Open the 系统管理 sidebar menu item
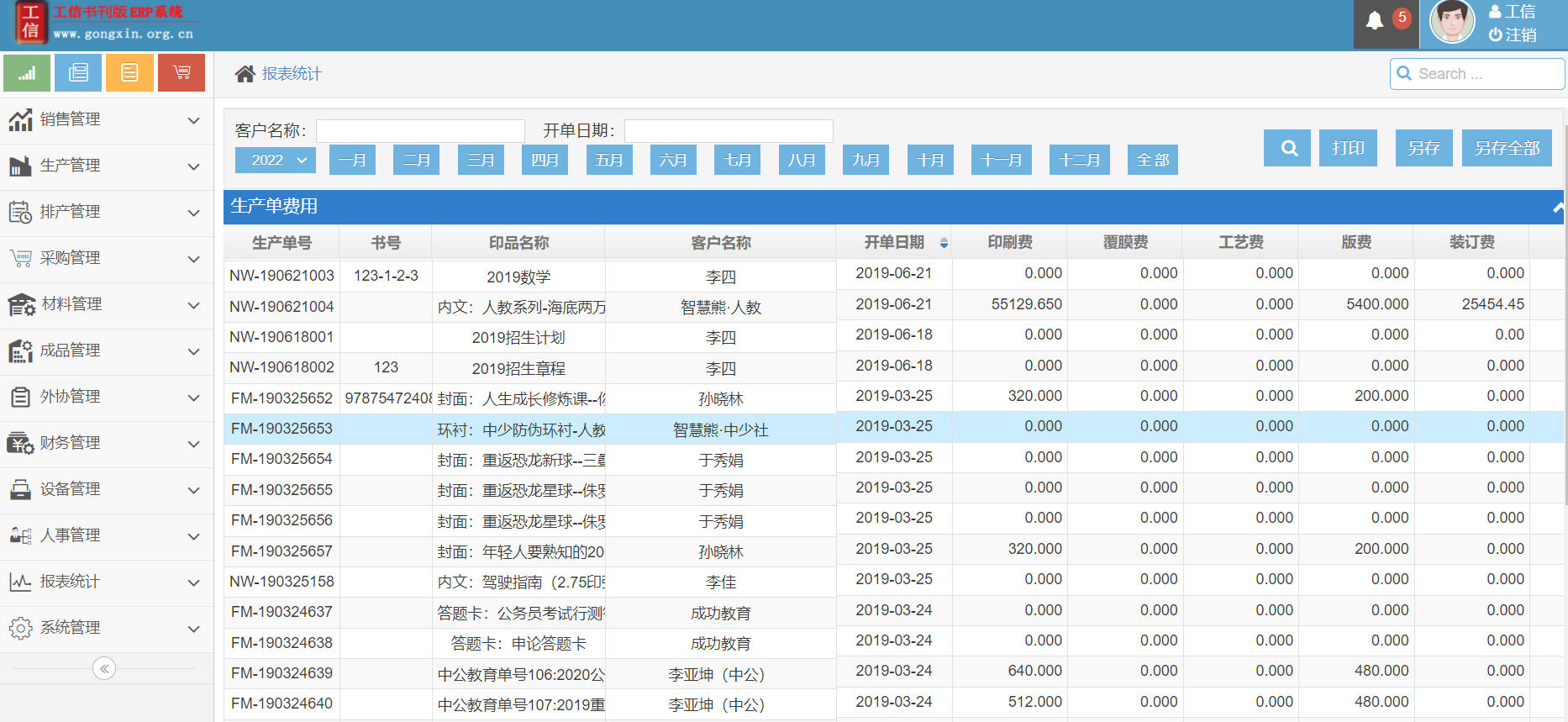 105,628
